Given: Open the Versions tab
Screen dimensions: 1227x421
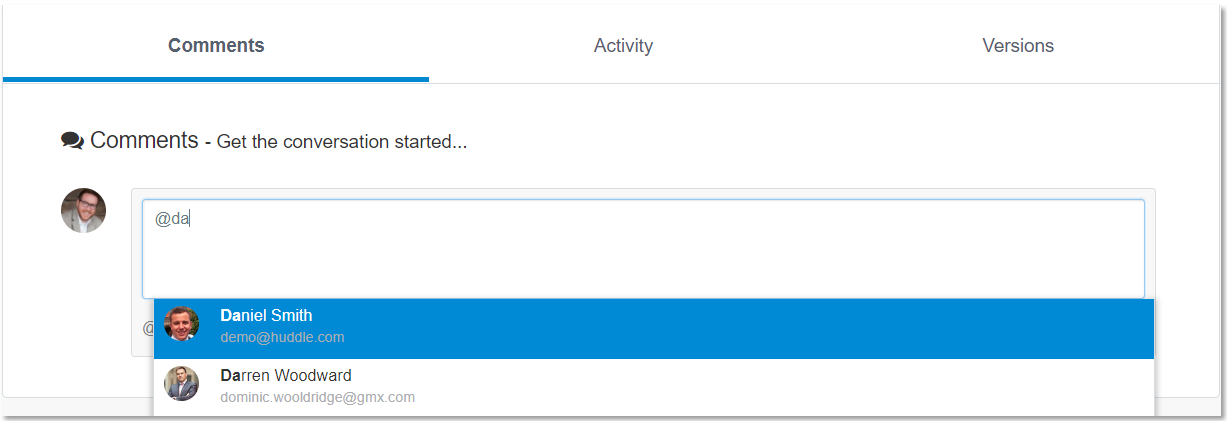Looking at the screenshot, I should pos(1018,46).
